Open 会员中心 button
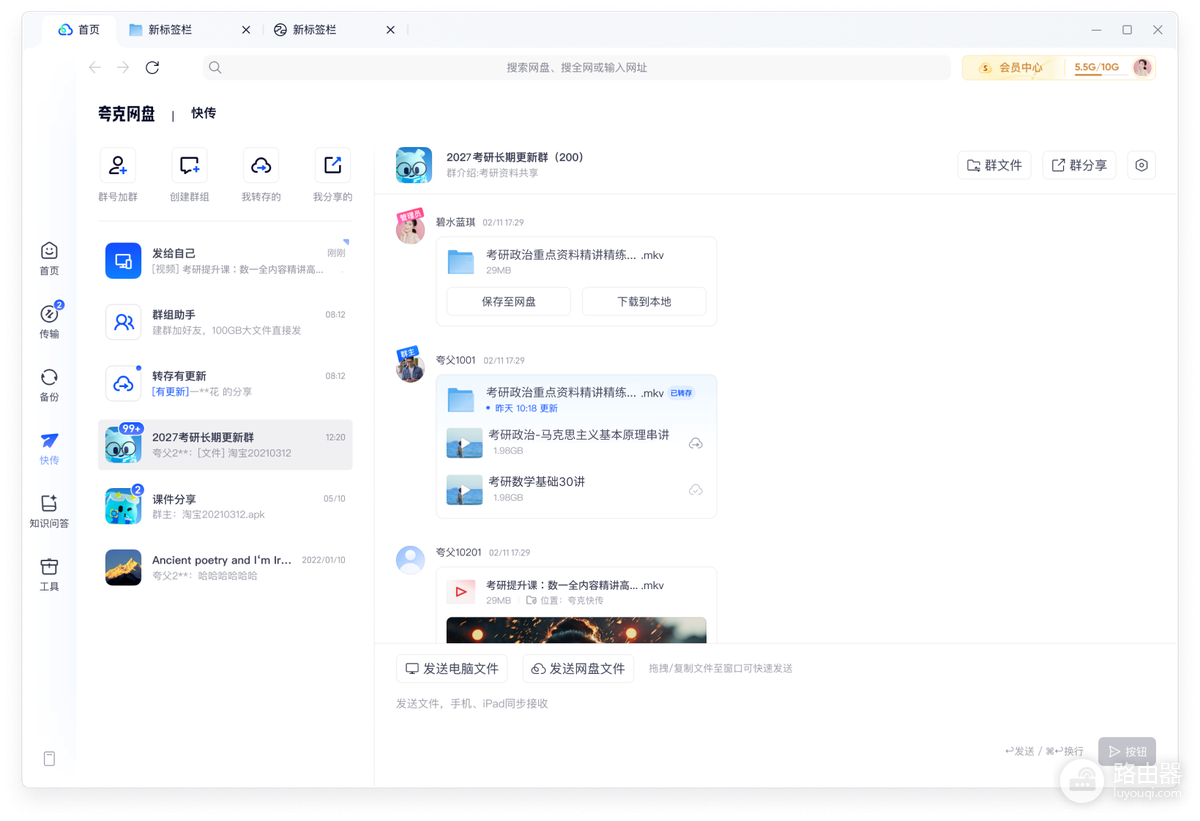Screen dimensions: 1200x821 point(1012,67)
